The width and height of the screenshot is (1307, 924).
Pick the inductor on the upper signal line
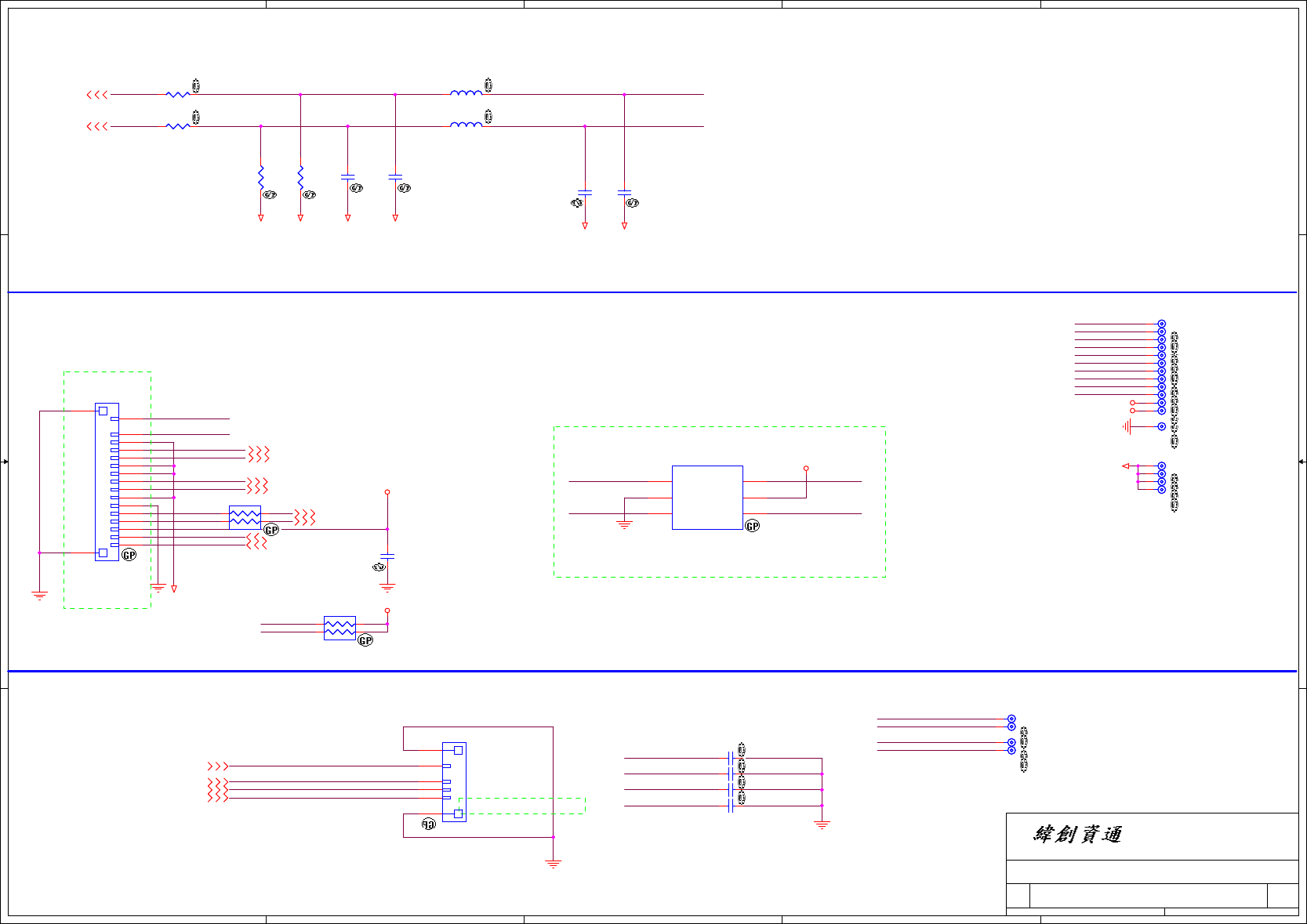[467, 92]
